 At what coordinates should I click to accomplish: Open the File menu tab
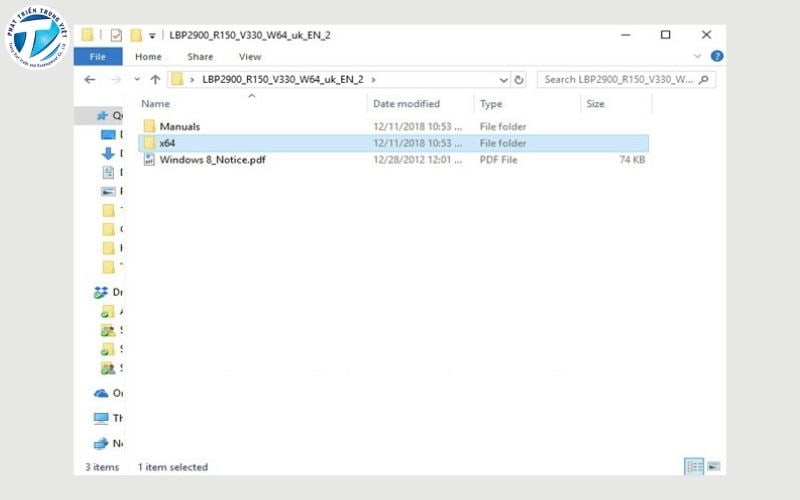click(98, 57)
